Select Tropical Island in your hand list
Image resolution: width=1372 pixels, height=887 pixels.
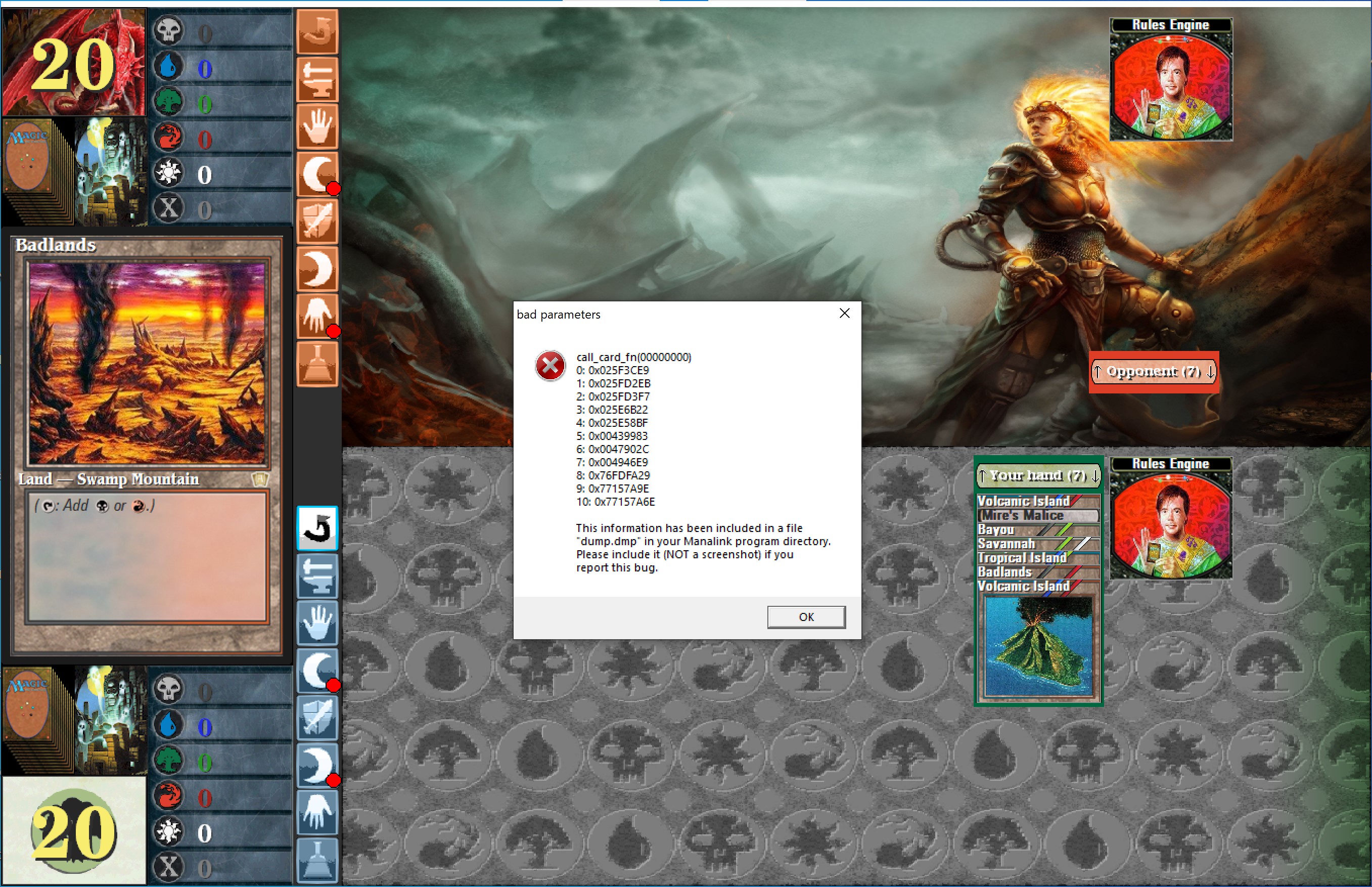pyautogui.click(x=1038, y=558)
